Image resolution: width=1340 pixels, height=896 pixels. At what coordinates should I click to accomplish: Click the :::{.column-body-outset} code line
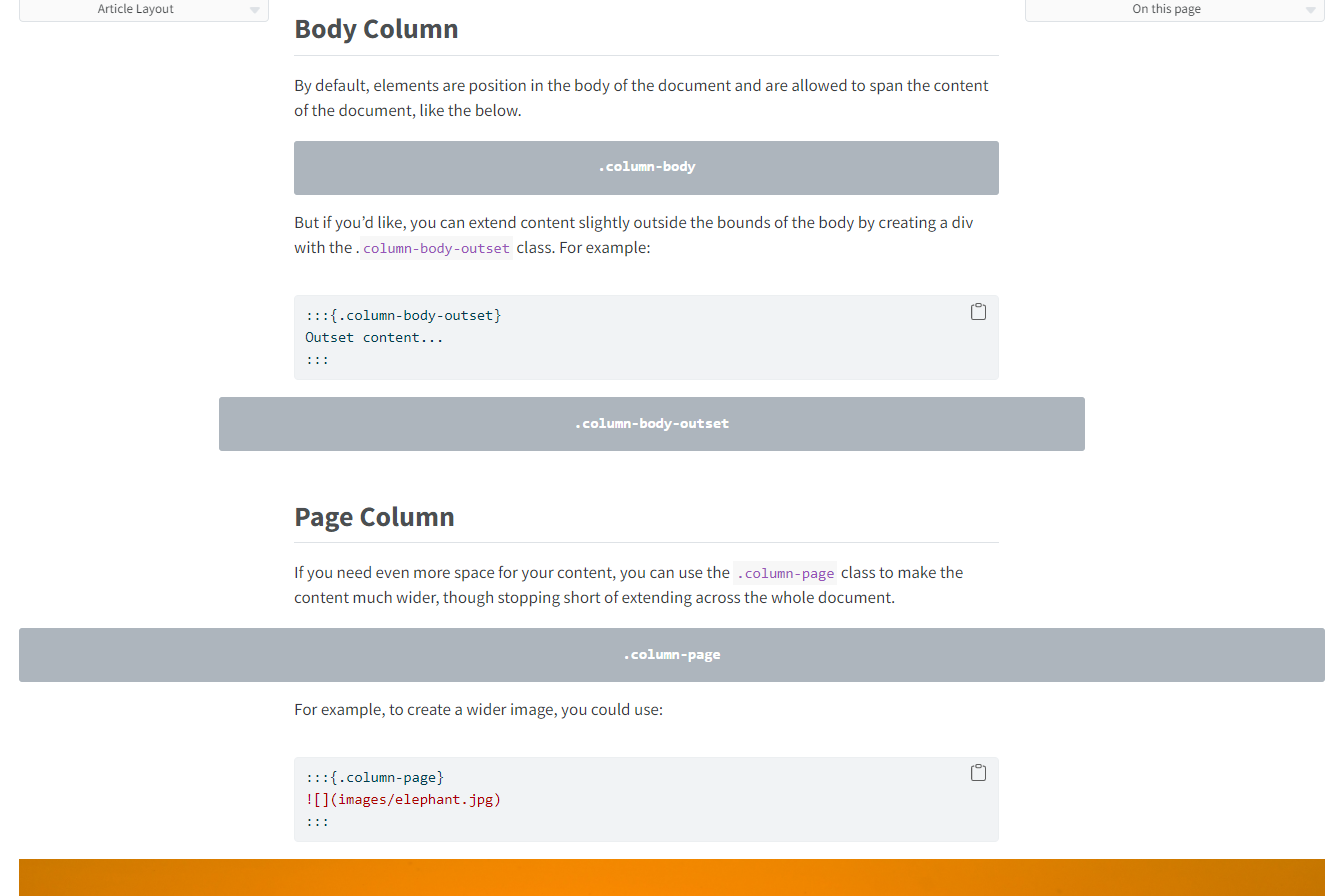(x=403, y=316)
